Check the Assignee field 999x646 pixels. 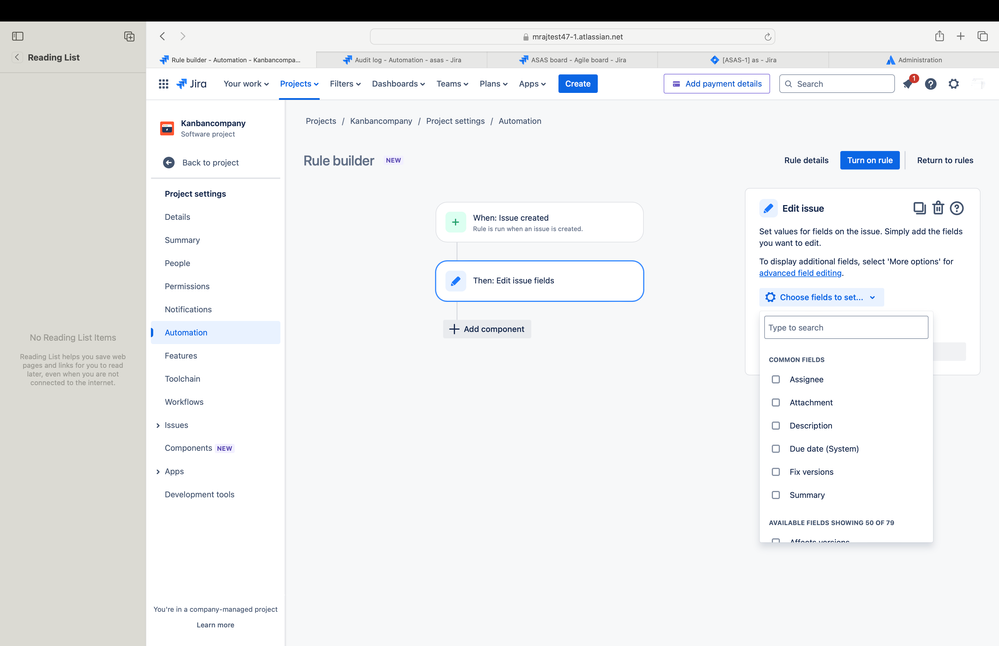click(x=775, y=379)
